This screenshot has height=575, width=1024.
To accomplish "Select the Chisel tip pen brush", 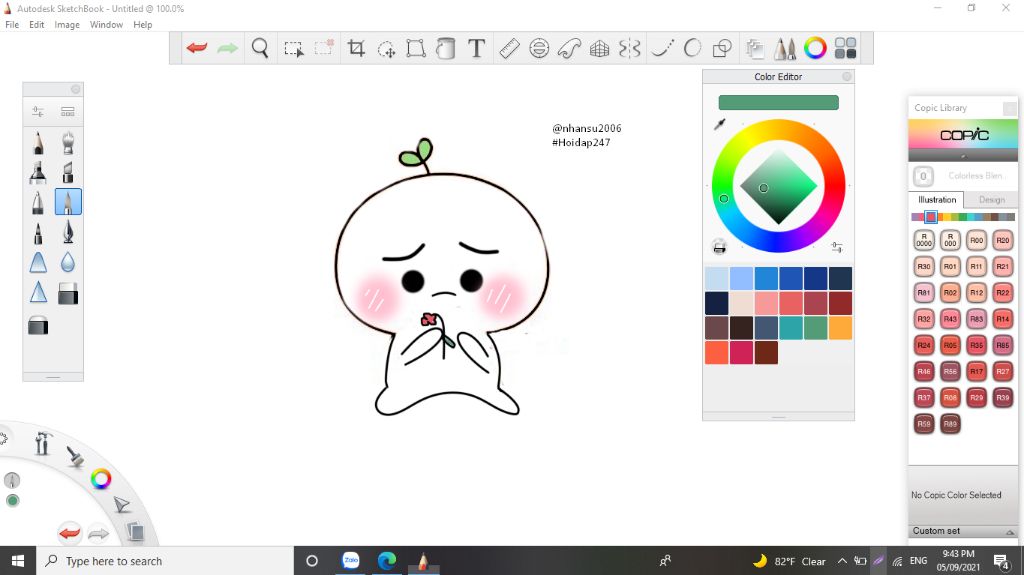I will [x=68, y=172].
